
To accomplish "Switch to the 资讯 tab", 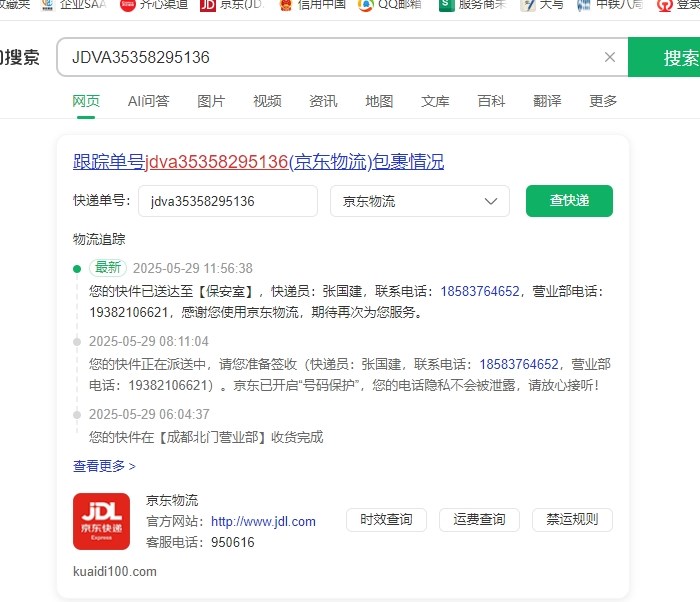I will [x=323, y=101].
